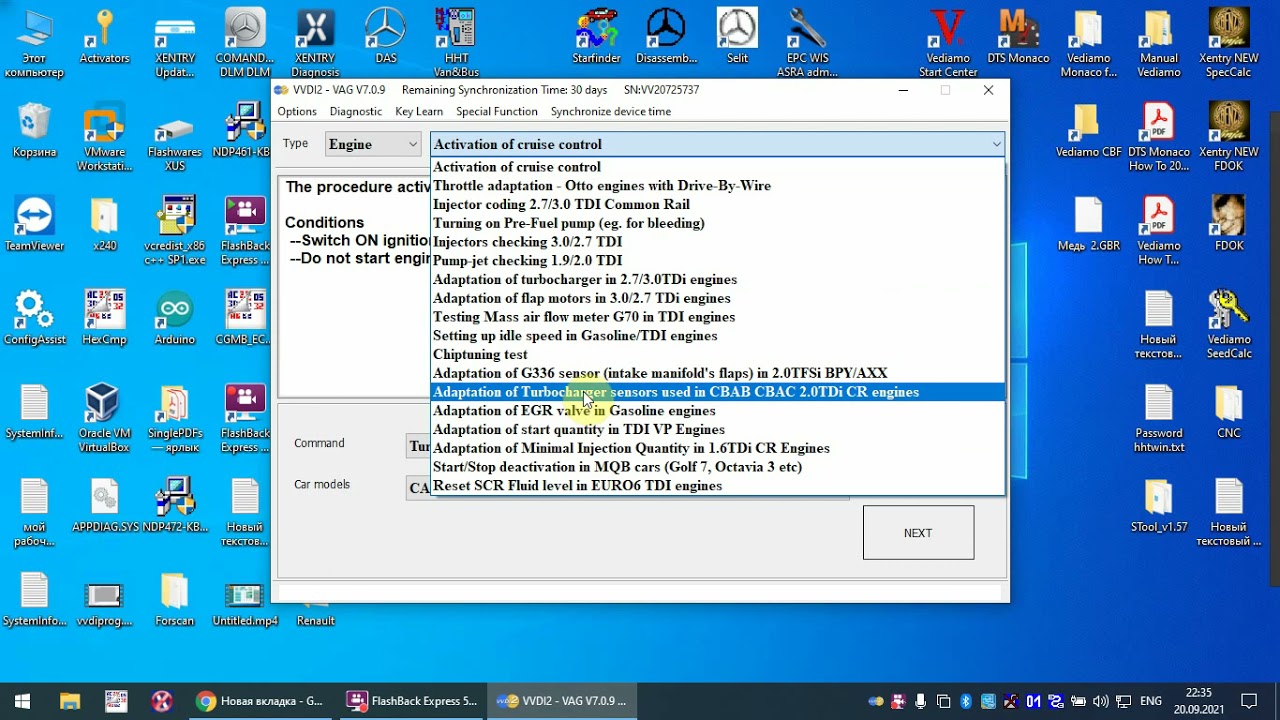The height and width of the screenshot is (720, 1280).
Task: Open the STool_v1.57 folder icon
Action: point(1159,505)
